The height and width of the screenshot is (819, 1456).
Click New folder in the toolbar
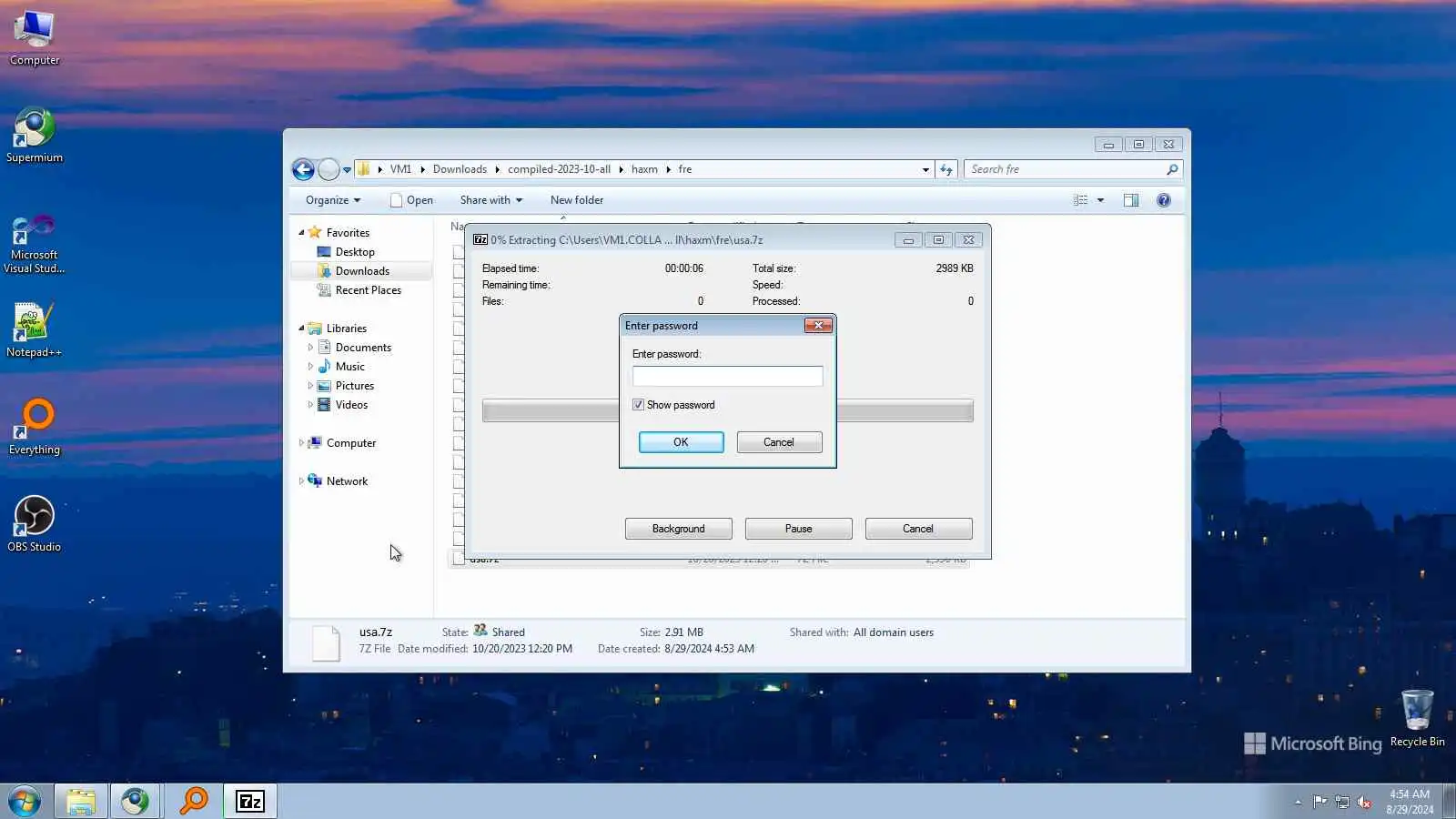[x=577, y=200]
